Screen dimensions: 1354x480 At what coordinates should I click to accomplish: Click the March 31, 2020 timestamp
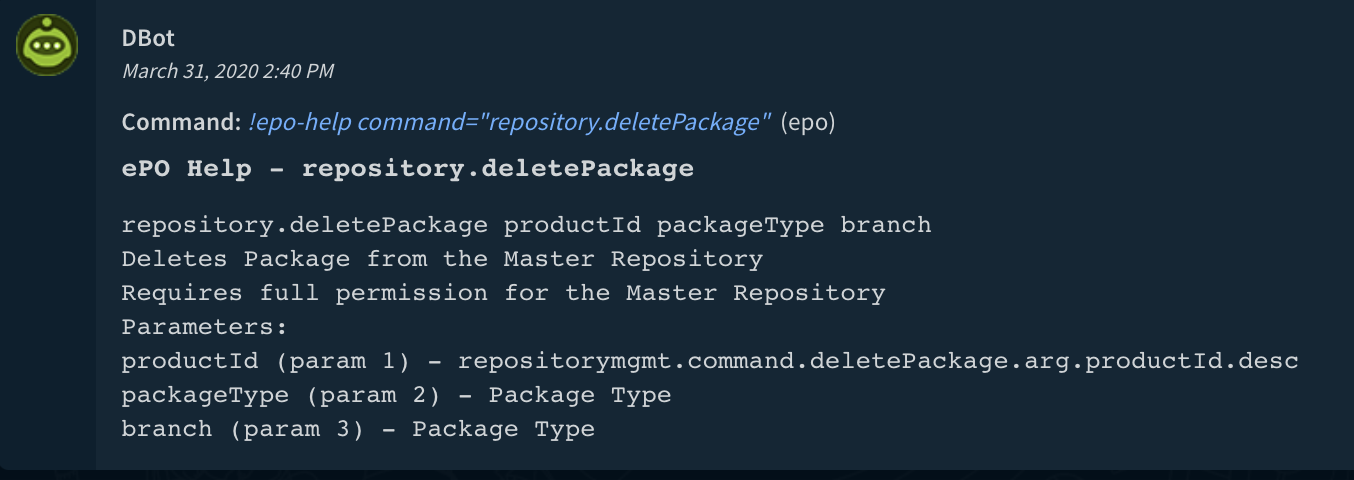[228, 71]
